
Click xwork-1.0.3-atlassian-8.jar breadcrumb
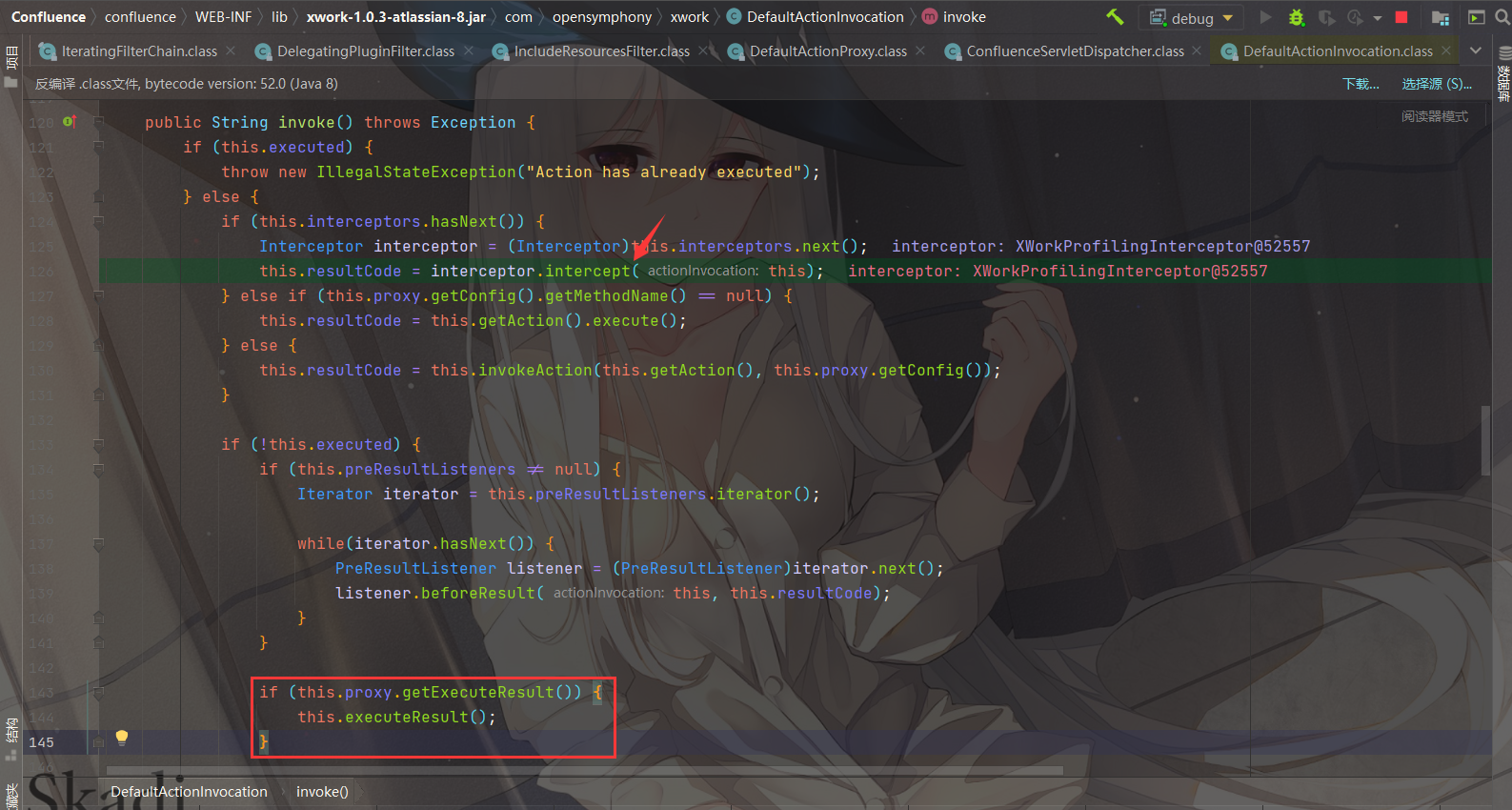coord(396,17)
